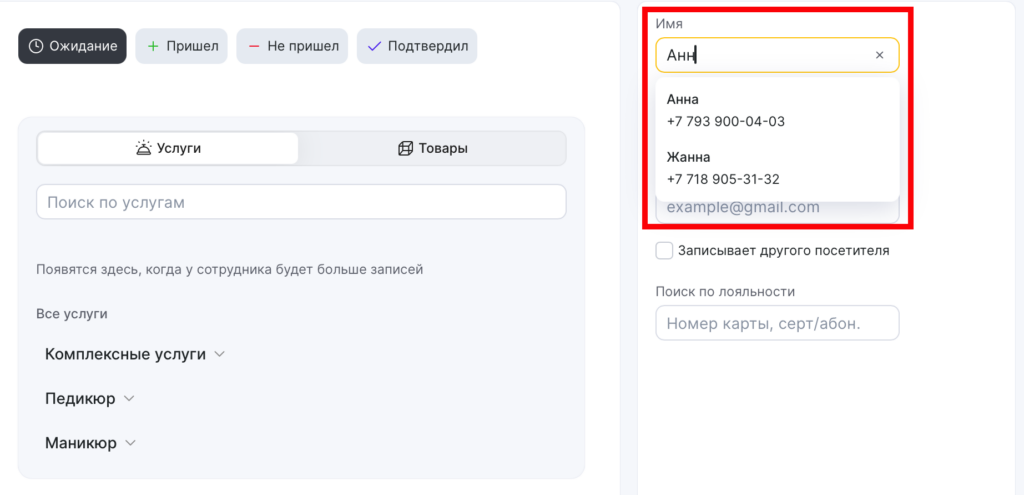Mark visit as Не пришел
The height and width of the screenshot is (495, 1024).
click(292, 46)
